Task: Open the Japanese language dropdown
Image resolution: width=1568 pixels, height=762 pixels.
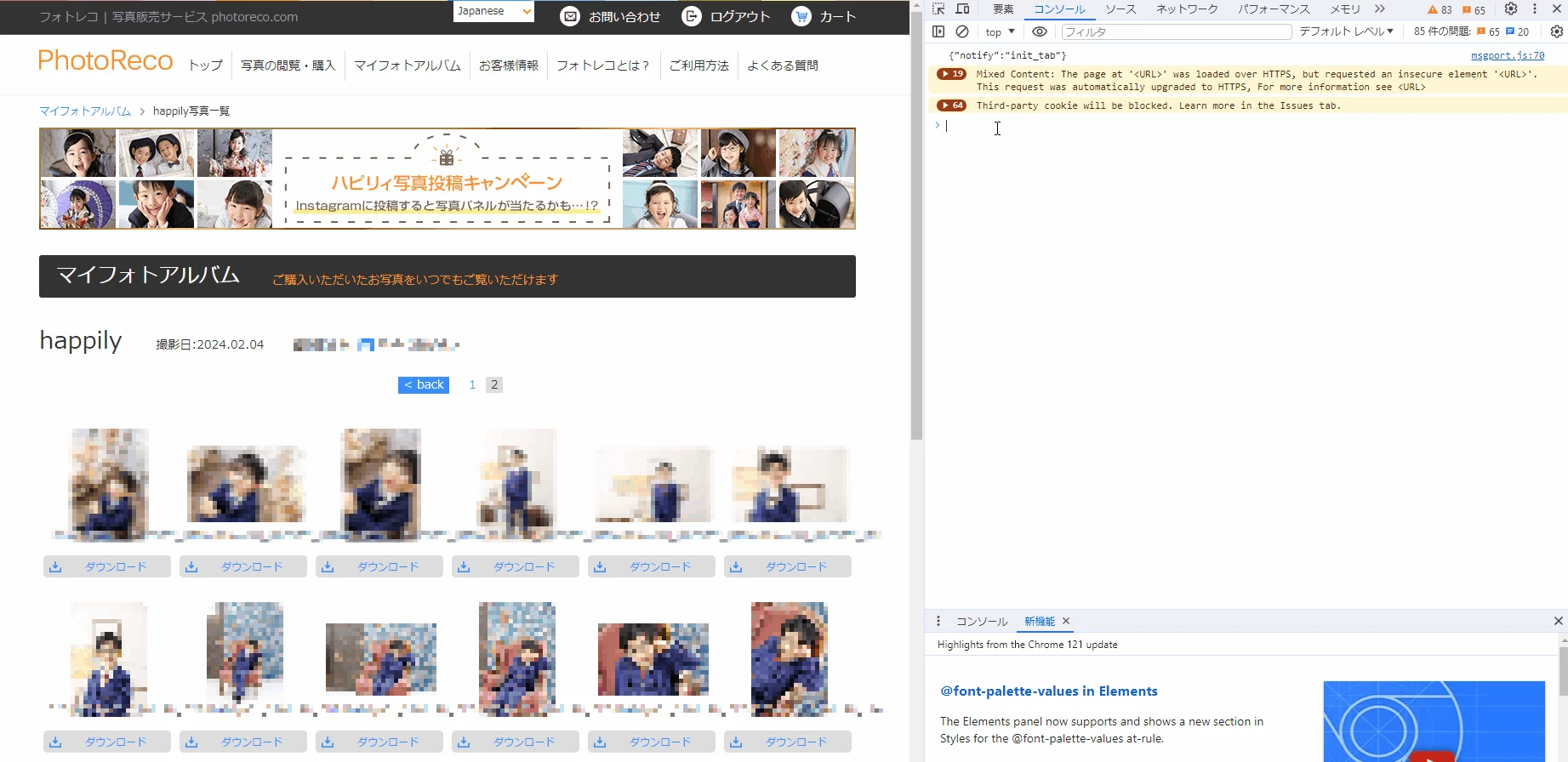Action: pyautogui.click(x=493, y=11)
